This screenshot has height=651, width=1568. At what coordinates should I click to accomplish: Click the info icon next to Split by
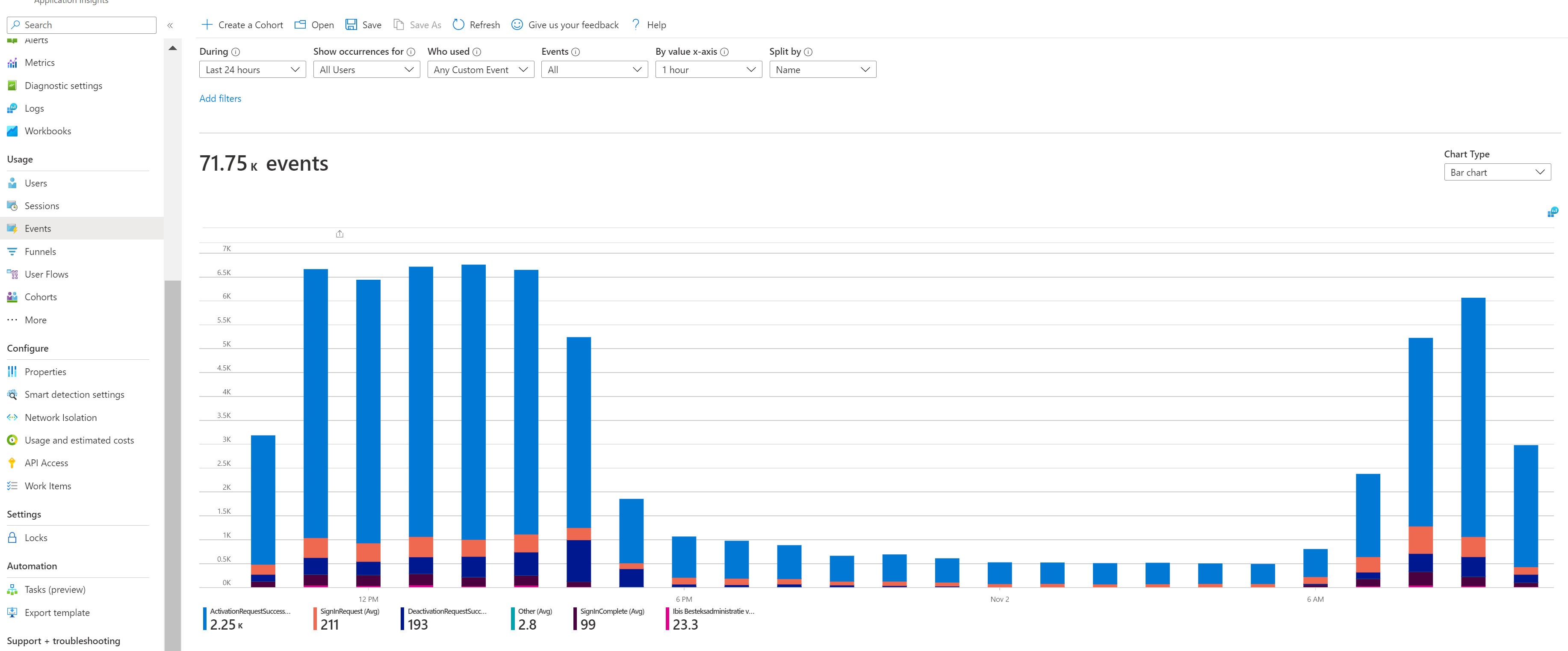coord(808,52)
